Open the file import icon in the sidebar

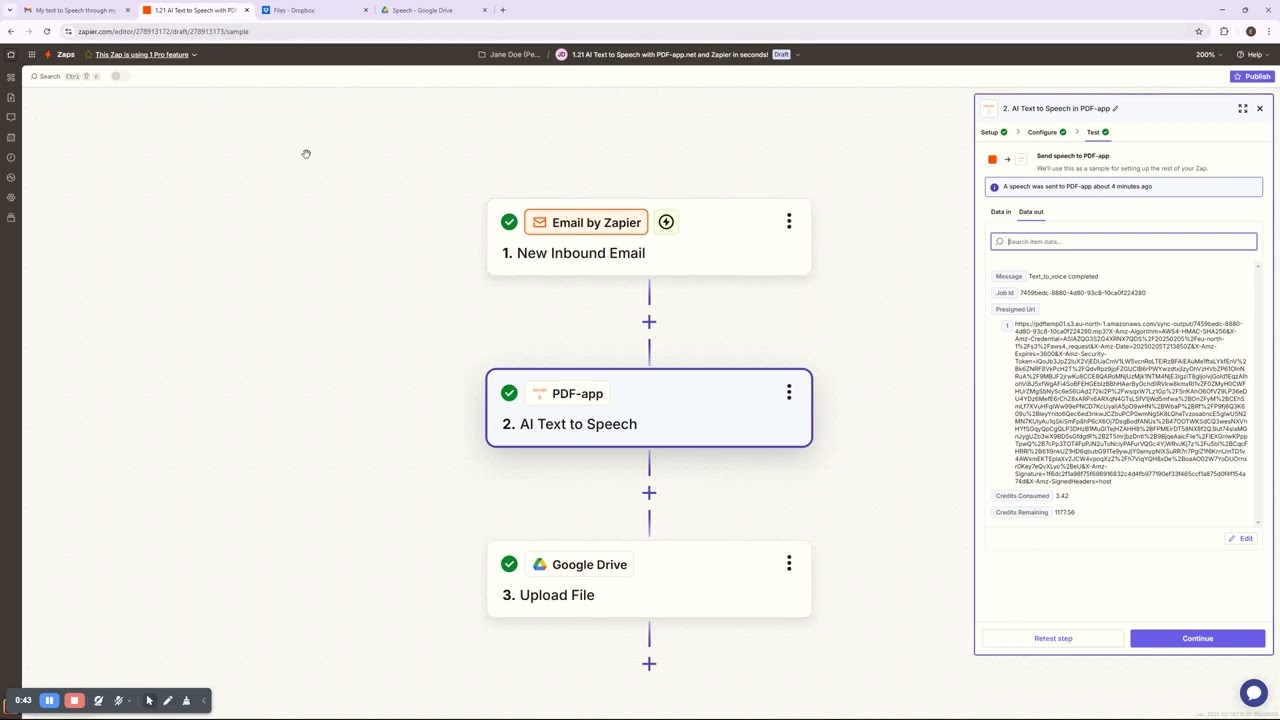point(11,97)
